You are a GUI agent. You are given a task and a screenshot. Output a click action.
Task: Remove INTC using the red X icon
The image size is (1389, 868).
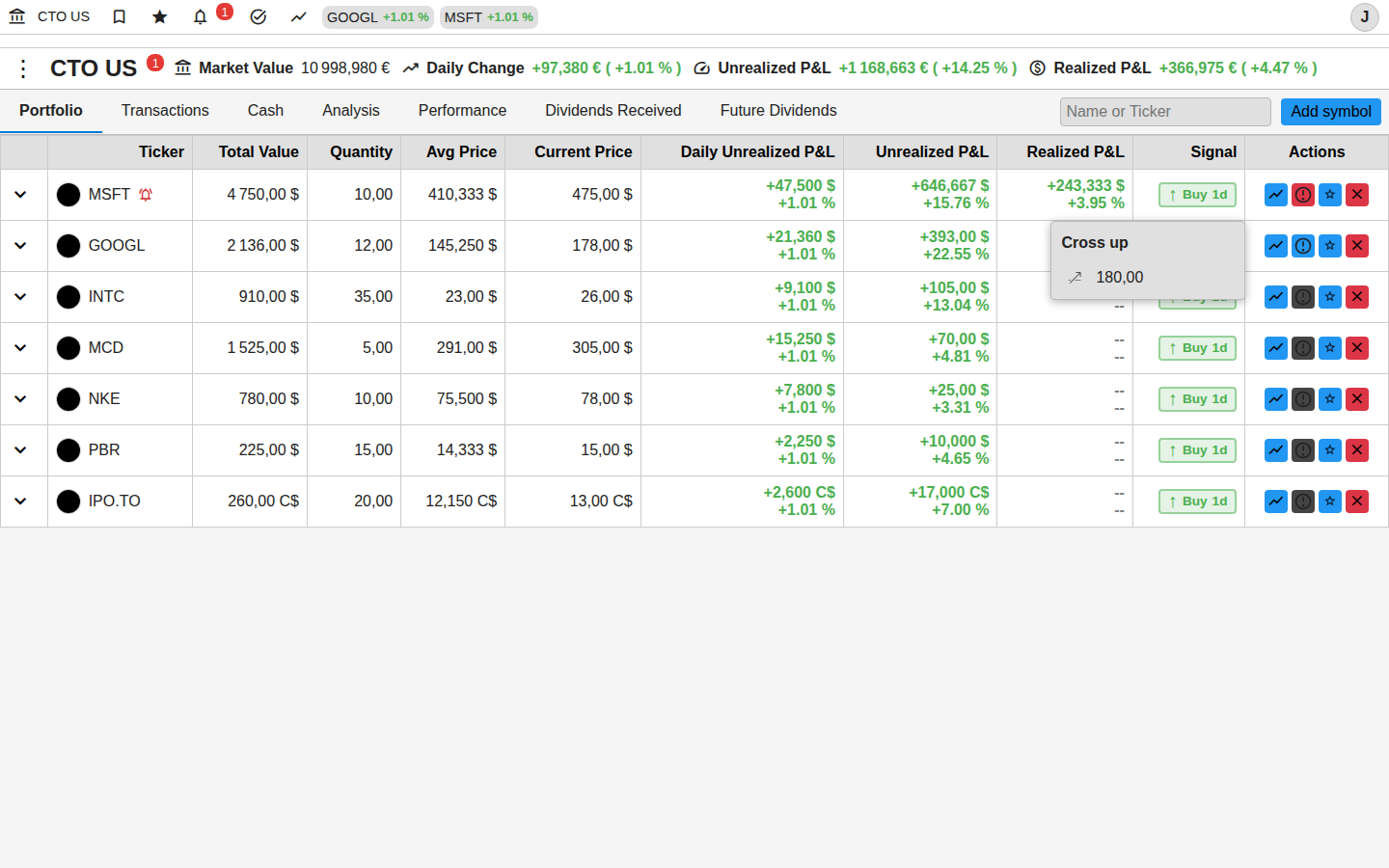point(1357,297)
